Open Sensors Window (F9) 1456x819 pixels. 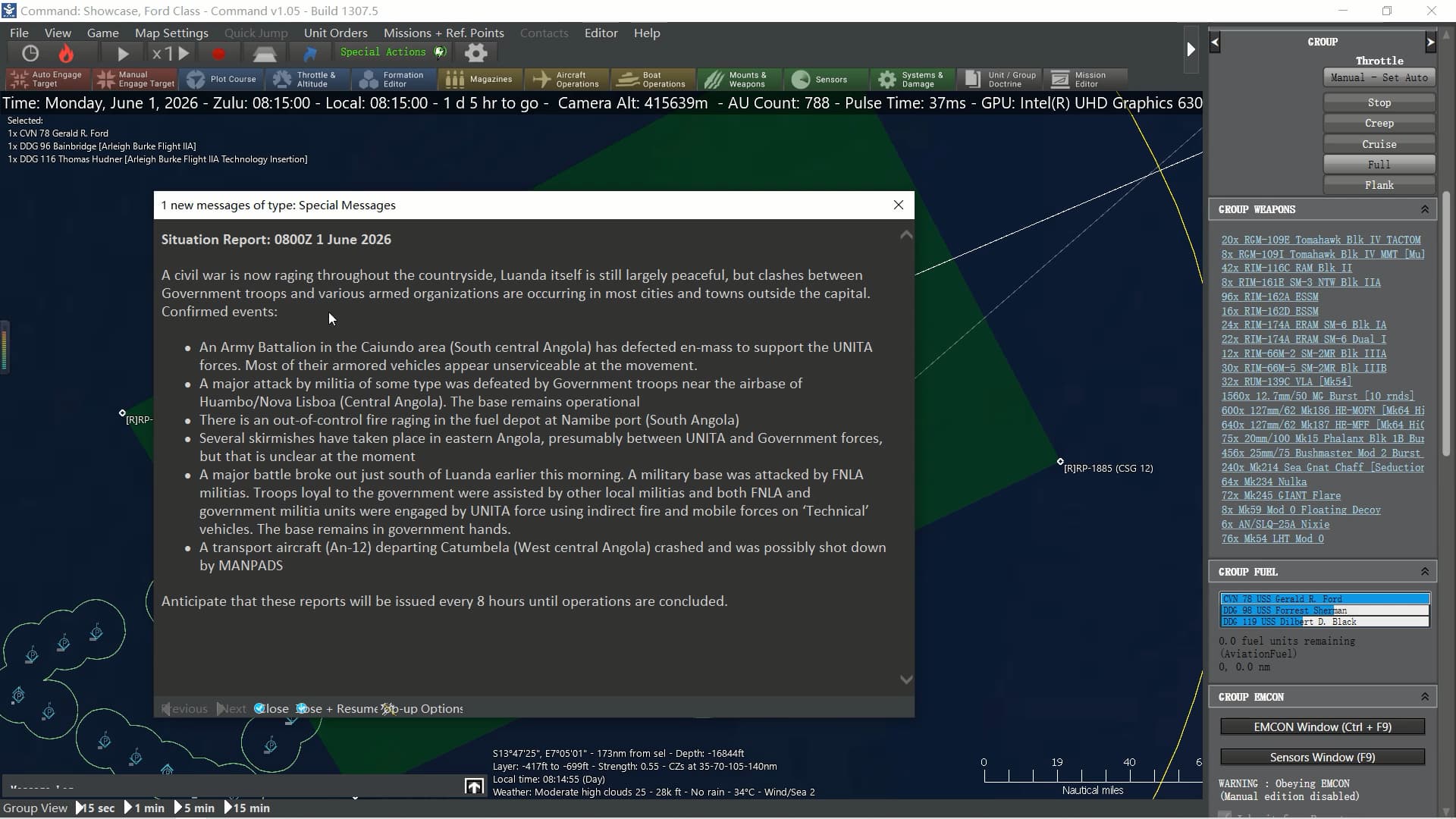1322,757
